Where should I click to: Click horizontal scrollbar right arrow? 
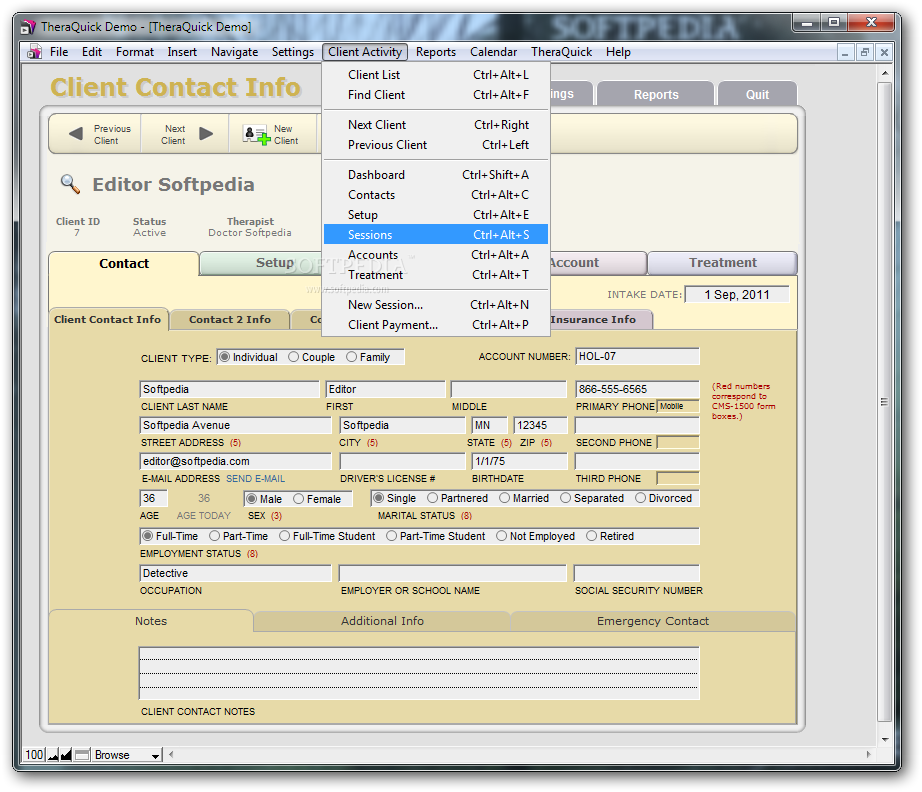[868, 754]
